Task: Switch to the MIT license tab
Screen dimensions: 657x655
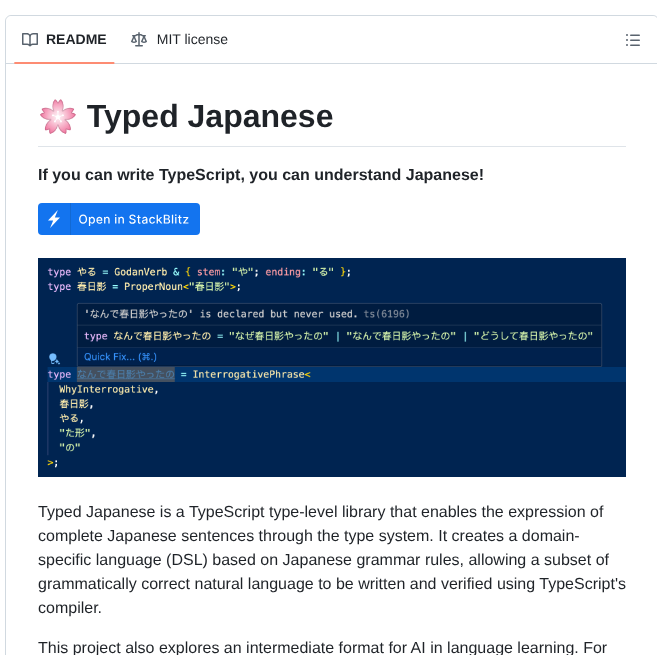Action: pyautogui.click(x=179, y=39)
